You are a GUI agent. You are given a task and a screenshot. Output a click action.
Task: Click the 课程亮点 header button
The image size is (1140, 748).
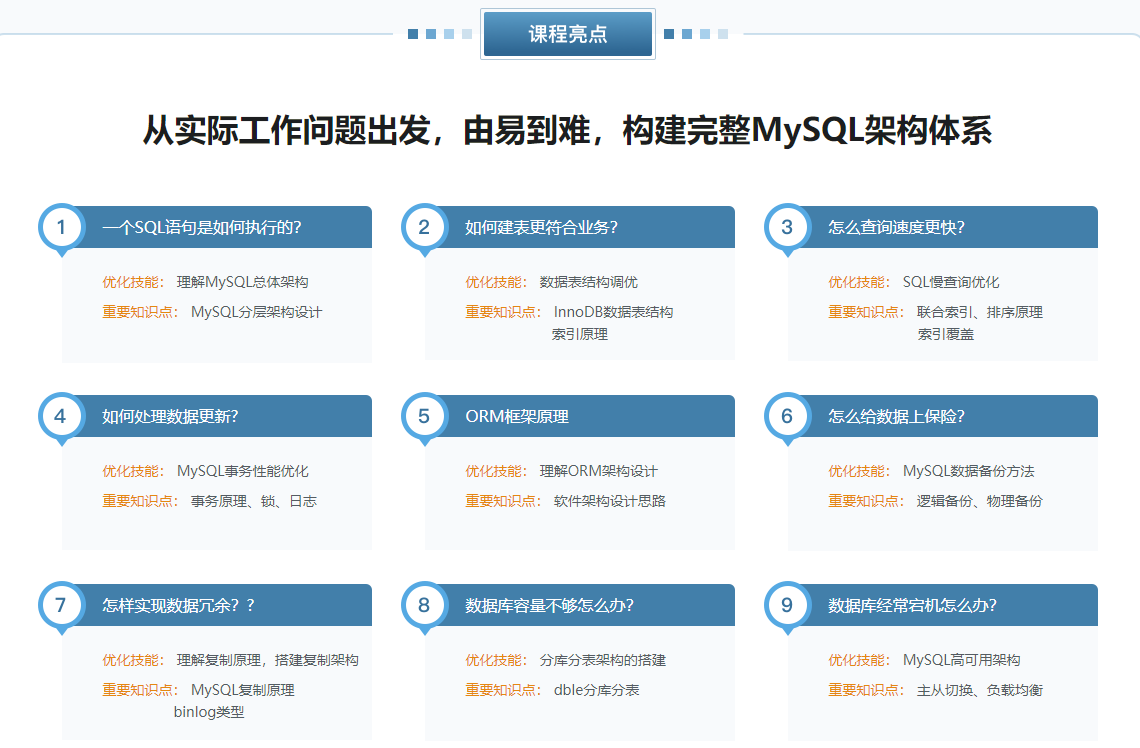(x=567, y=32)
